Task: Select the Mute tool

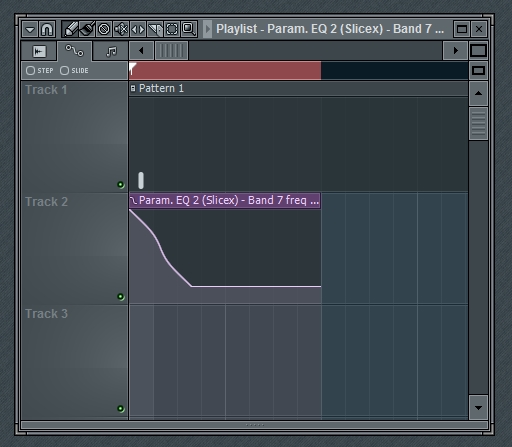Action: coord(121,29)
